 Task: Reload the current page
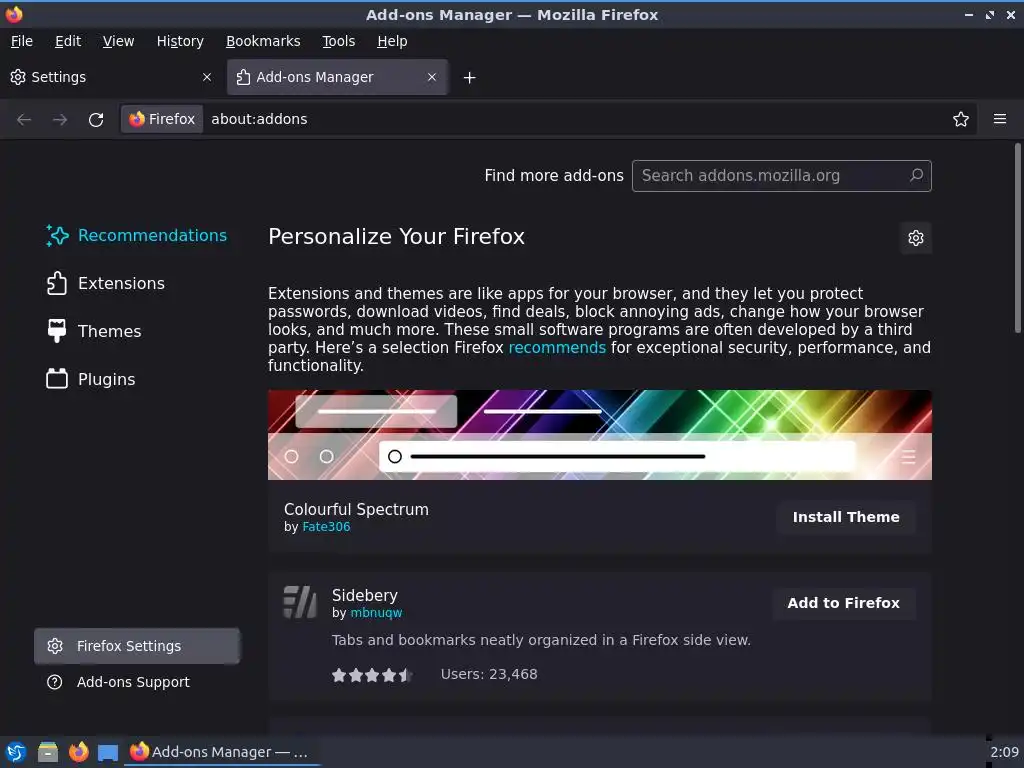coord(96,120)
